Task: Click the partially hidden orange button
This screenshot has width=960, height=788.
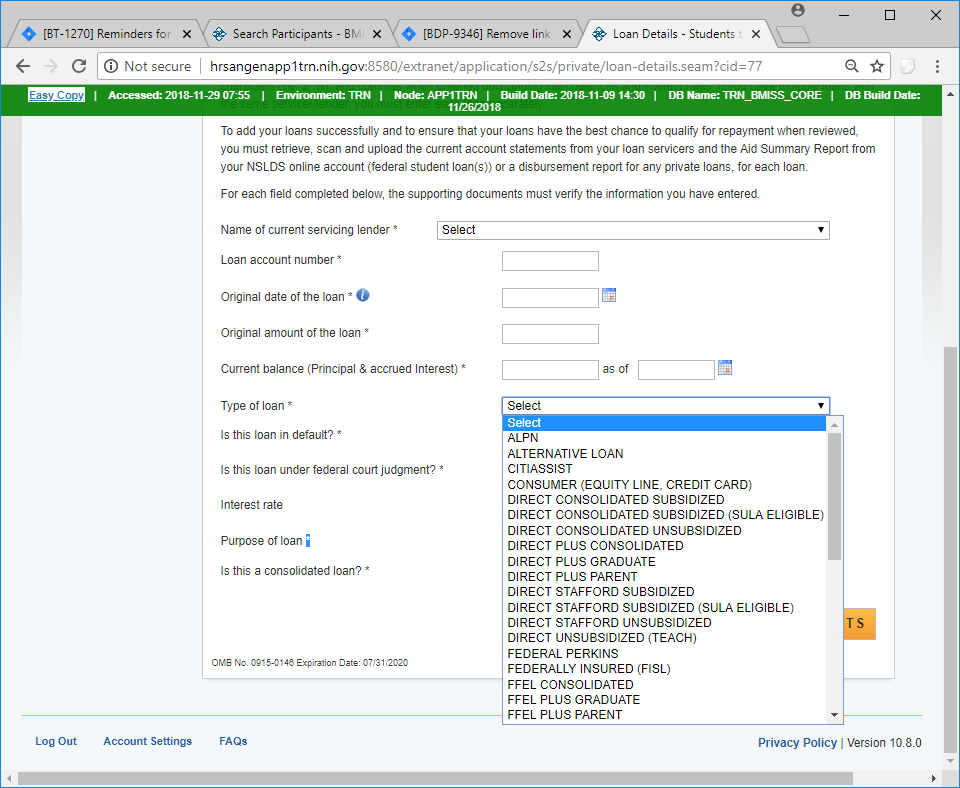Action: click(x=860, y=624)
